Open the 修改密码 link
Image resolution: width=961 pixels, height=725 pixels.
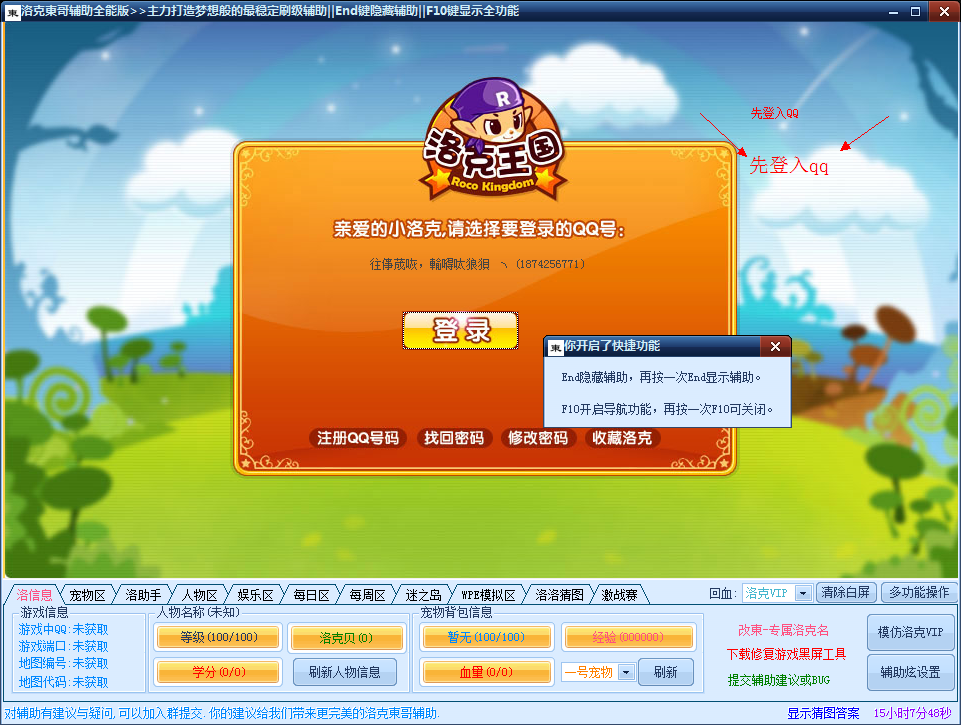click(x=538, y=438)
